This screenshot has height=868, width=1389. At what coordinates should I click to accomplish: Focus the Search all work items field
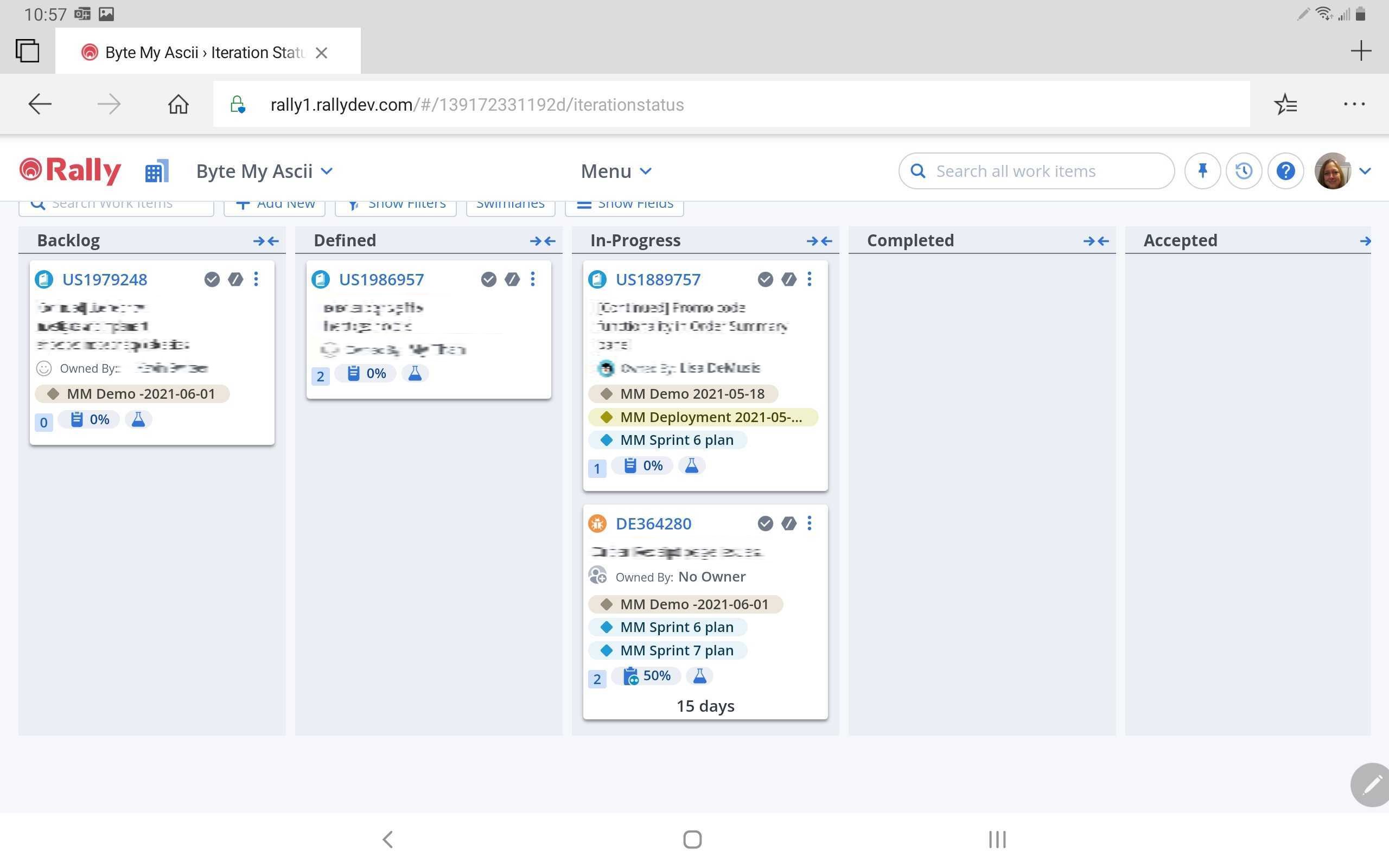pyautogui.click(x=1036, y=170)
